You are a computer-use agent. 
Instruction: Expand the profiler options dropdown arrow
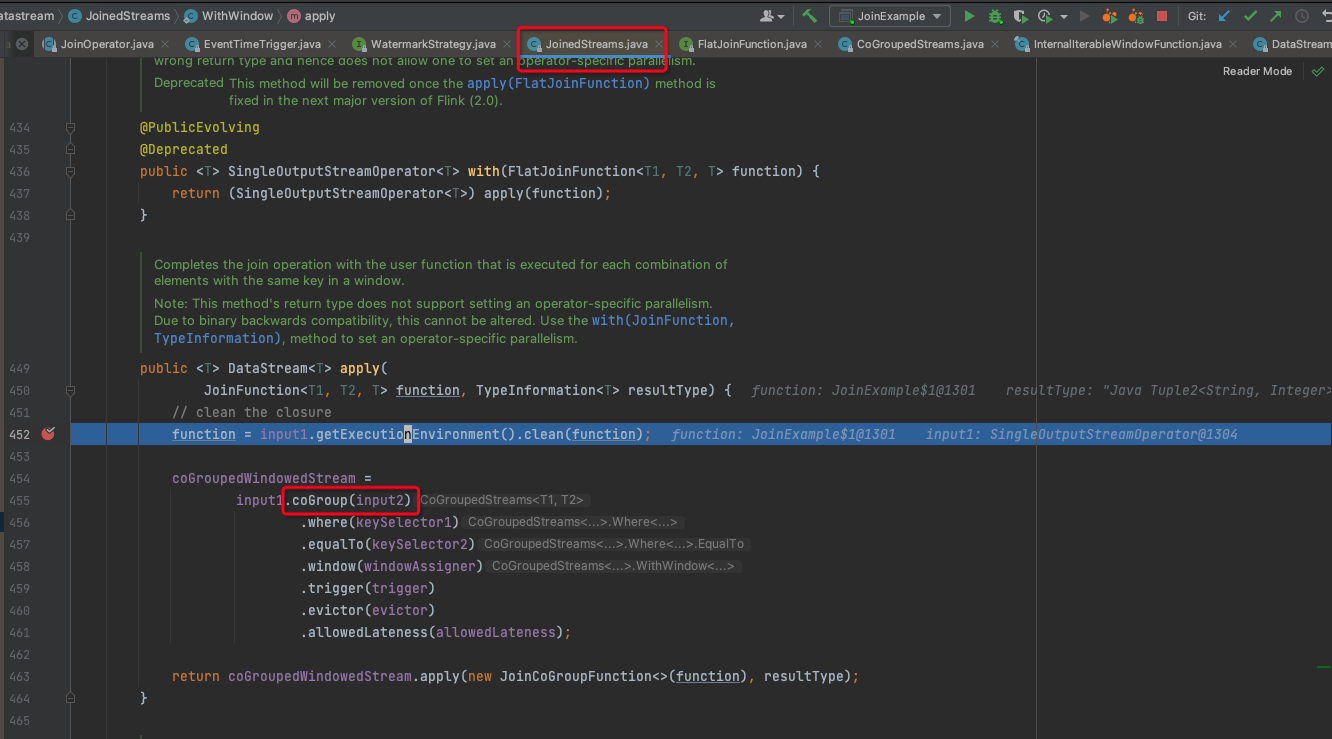[1063, 17]
